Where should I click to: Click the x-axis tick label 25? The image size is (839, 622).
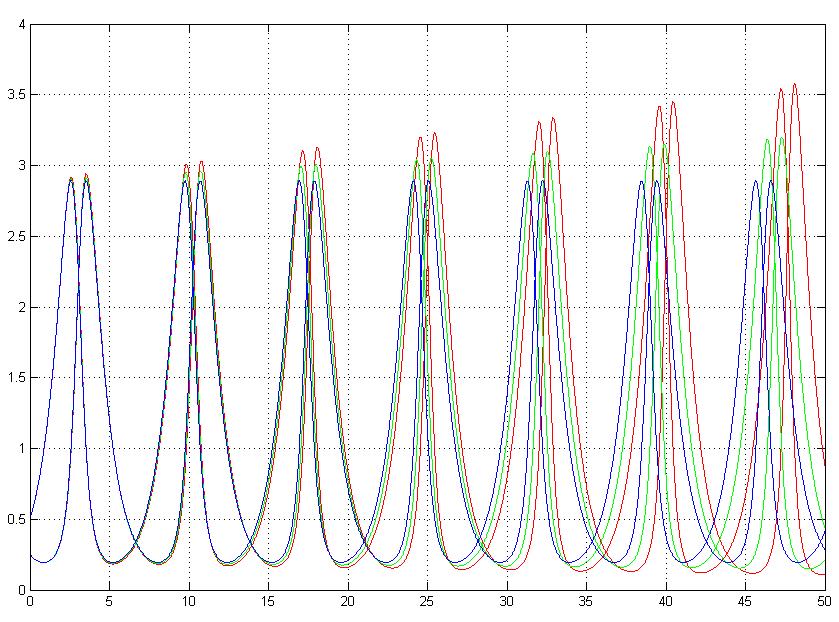[427, 603]
